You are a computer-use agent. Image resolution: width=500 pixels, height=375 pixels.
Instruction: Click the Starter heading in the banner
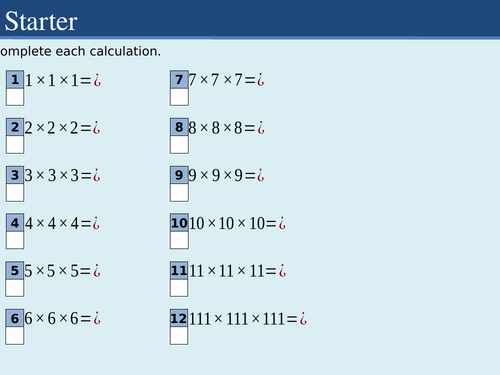click(x=41, y=21)
